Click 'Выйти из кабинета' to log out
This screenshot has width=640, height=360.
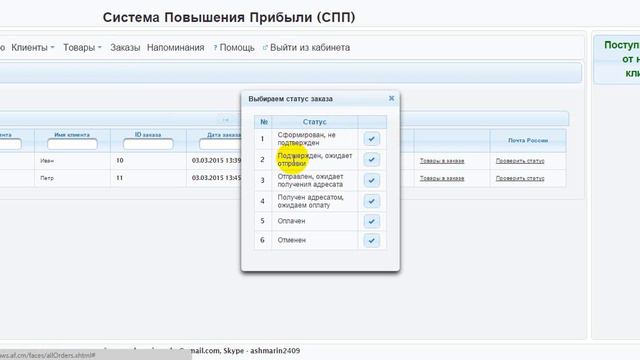coord(306,47)
